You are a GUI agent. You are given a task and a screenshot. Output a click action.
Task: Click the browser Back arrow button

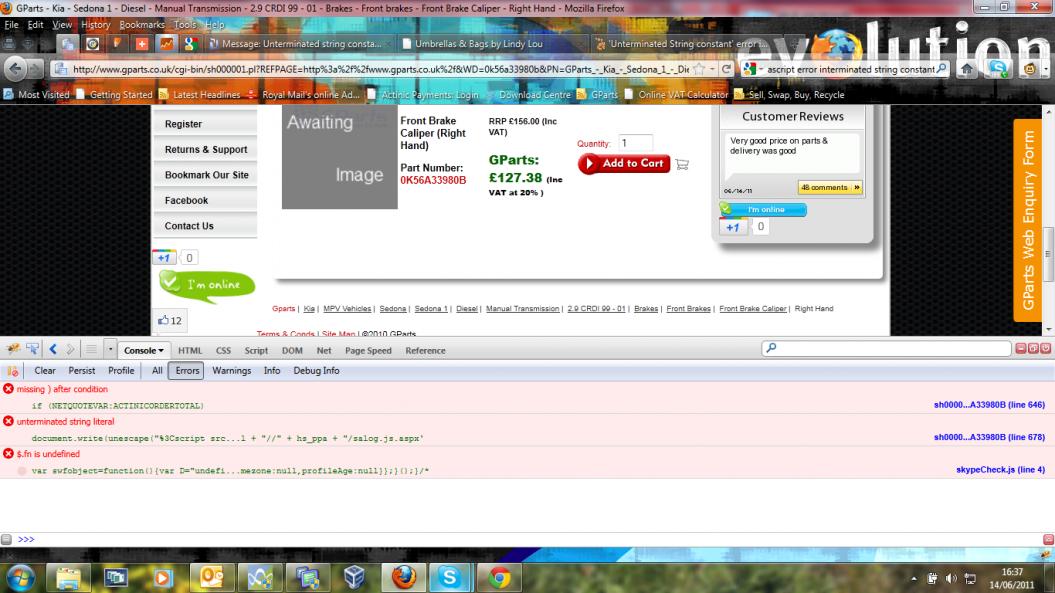click(x=15, y=69)
